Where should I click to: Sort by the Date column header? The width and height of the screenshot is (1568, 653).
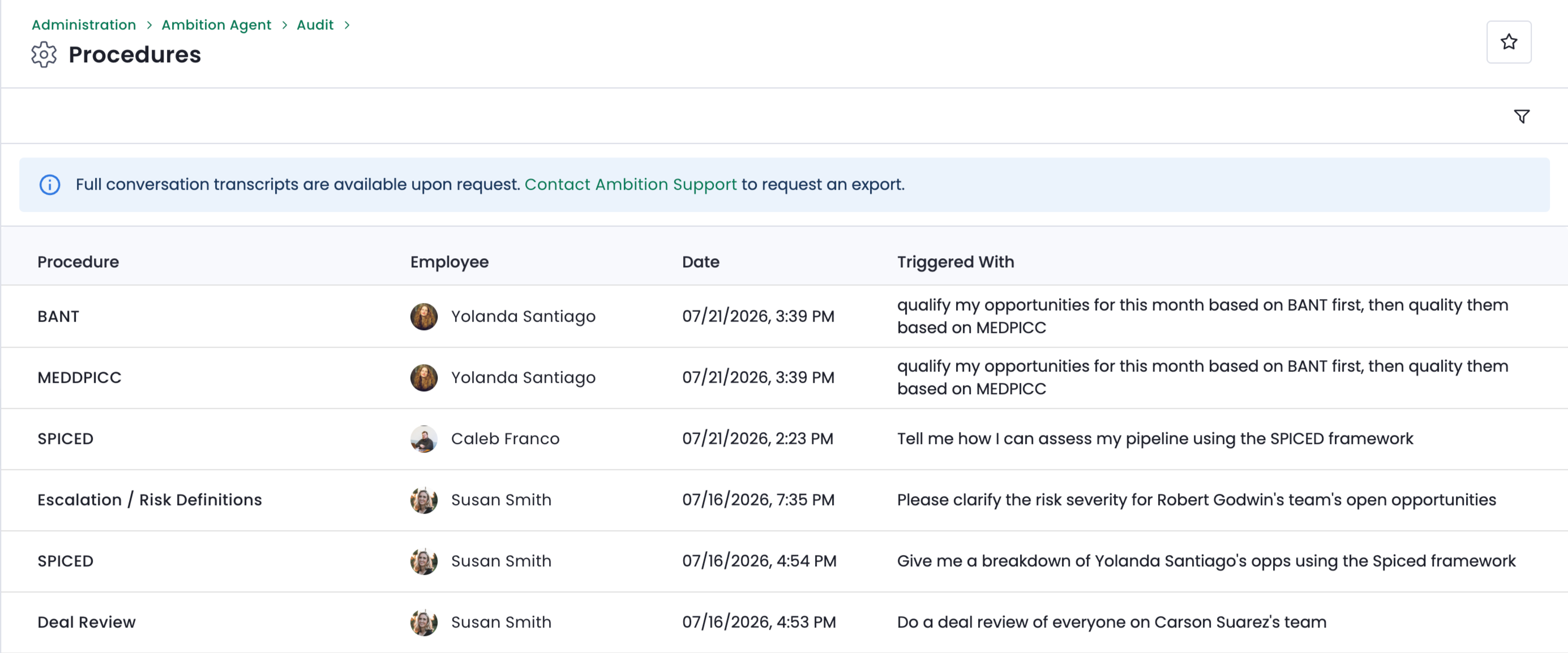[701, 262]
